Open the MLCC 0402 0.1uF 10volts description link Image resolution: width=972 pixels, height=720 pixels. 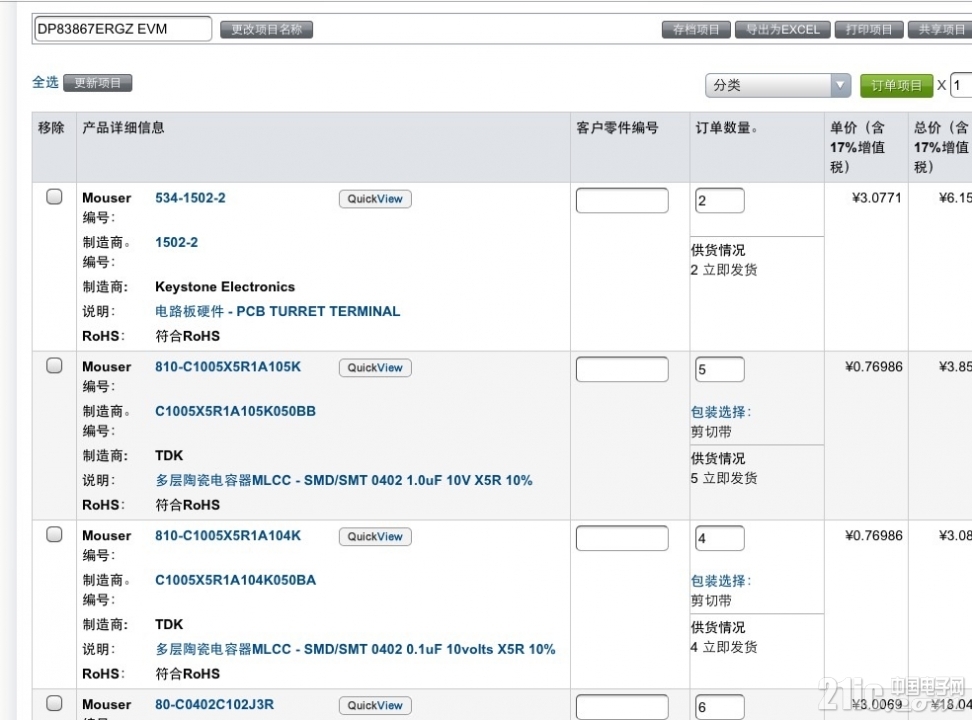click(x=355, y=649)
